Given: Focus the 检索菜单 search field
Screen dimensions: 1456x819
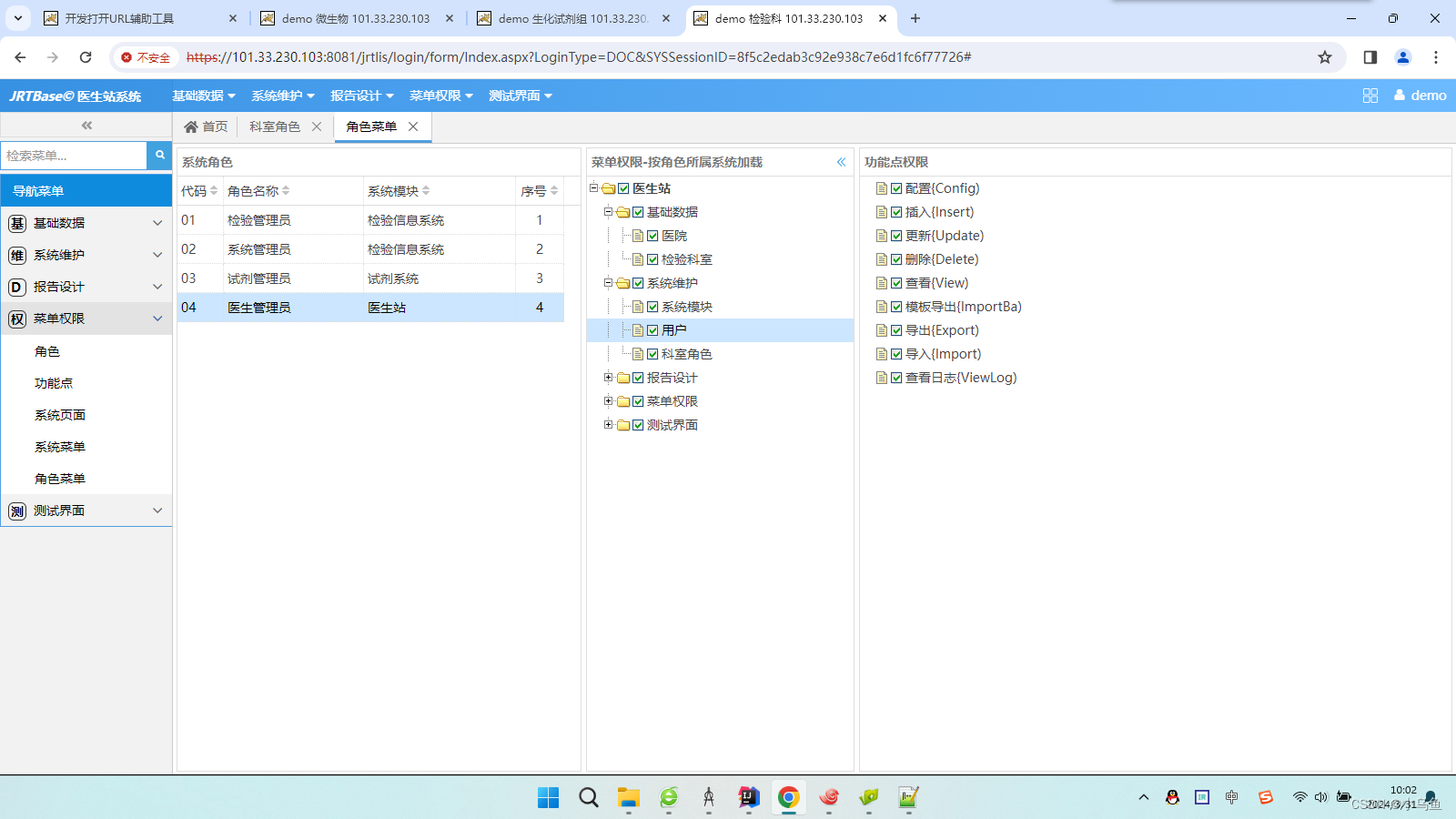Looking at the screenshot, I should pos(74,156).
